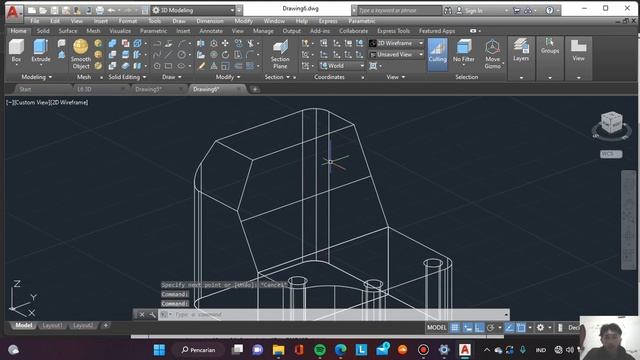The height and width of the screenshot is (360, 640).
Task: Expand the Section panel
Action: click(x=277, y=77)
